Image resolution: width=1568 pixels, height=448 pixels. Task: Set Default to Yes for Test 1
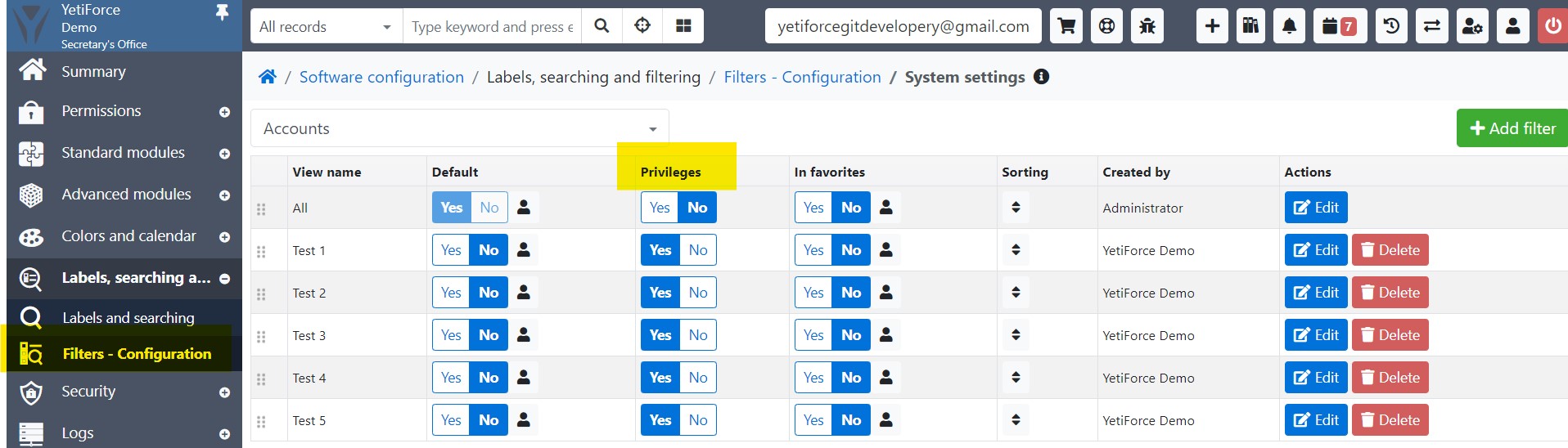(451, 250)
